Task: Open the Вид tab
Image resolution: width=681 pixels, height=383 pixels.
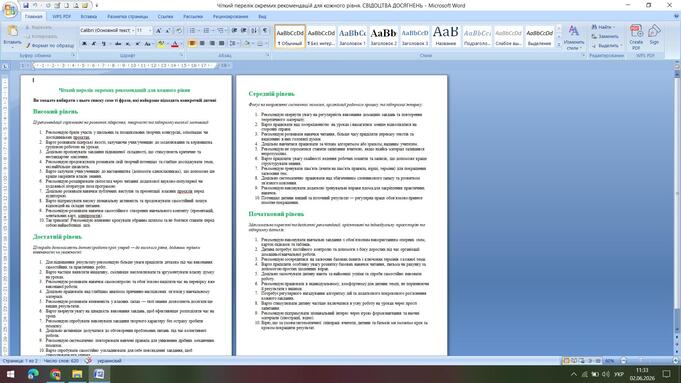Action: [262, 17]
